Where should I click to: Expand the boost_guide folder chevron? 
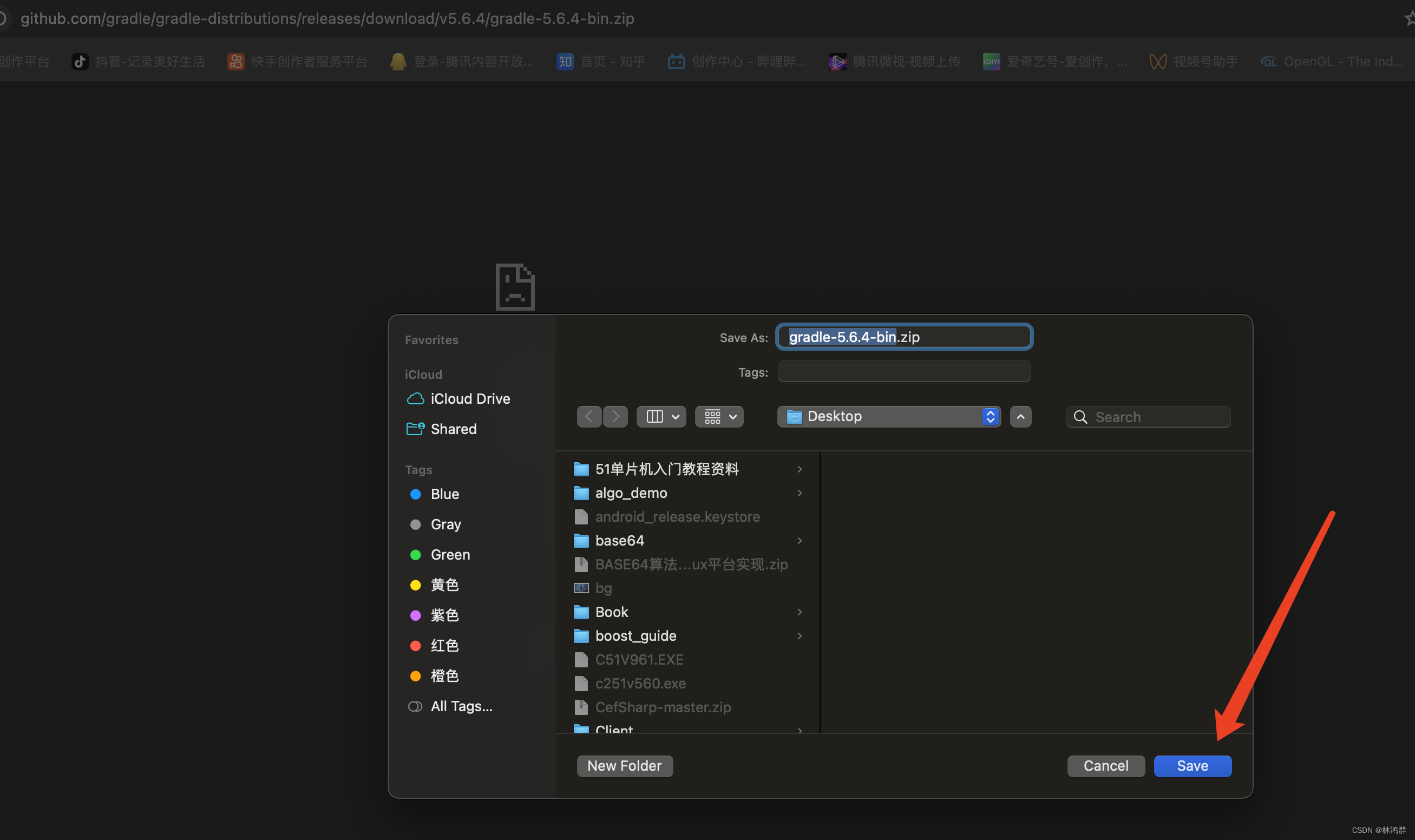coord(799,635)
